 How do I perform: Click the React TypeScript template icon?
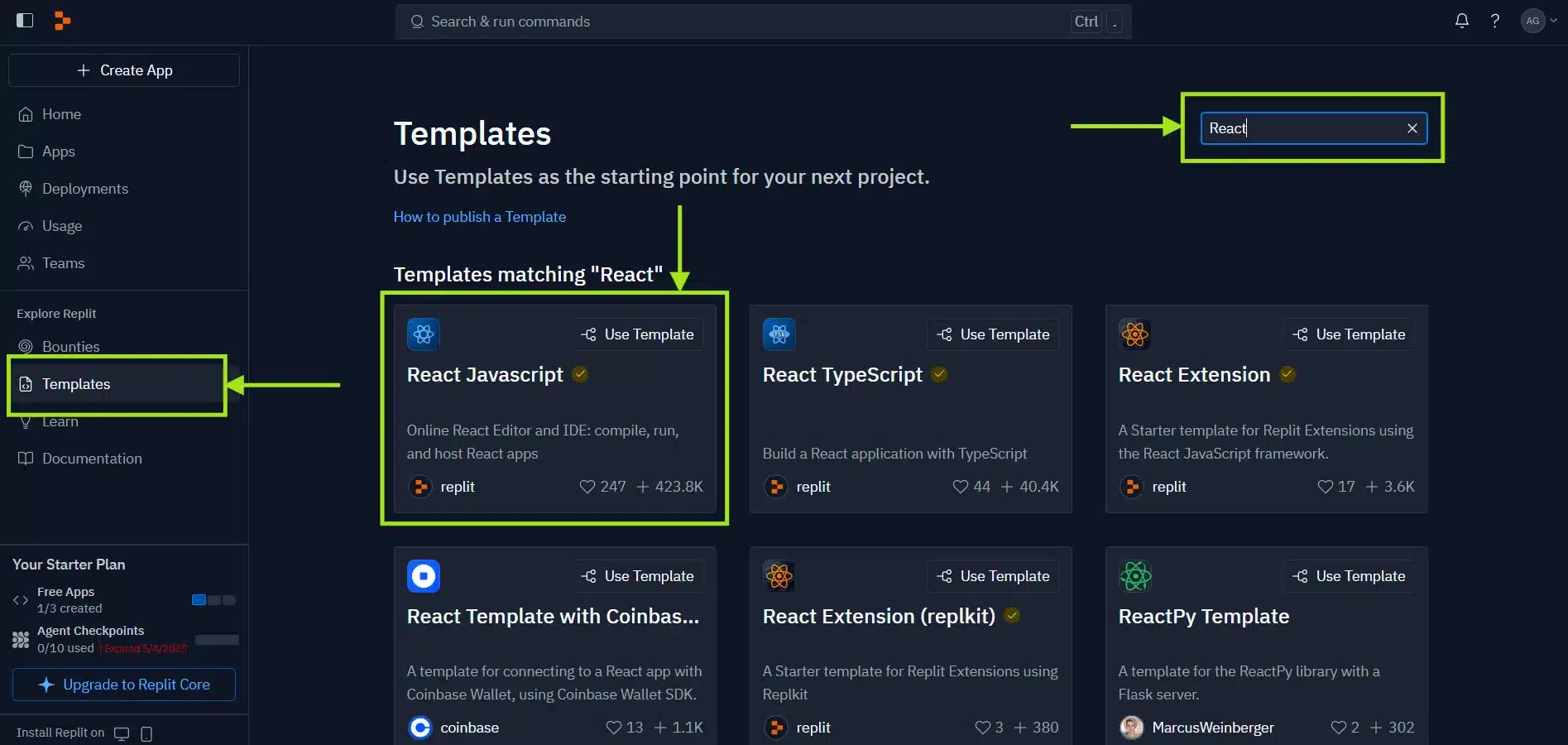tap(779, 334)
